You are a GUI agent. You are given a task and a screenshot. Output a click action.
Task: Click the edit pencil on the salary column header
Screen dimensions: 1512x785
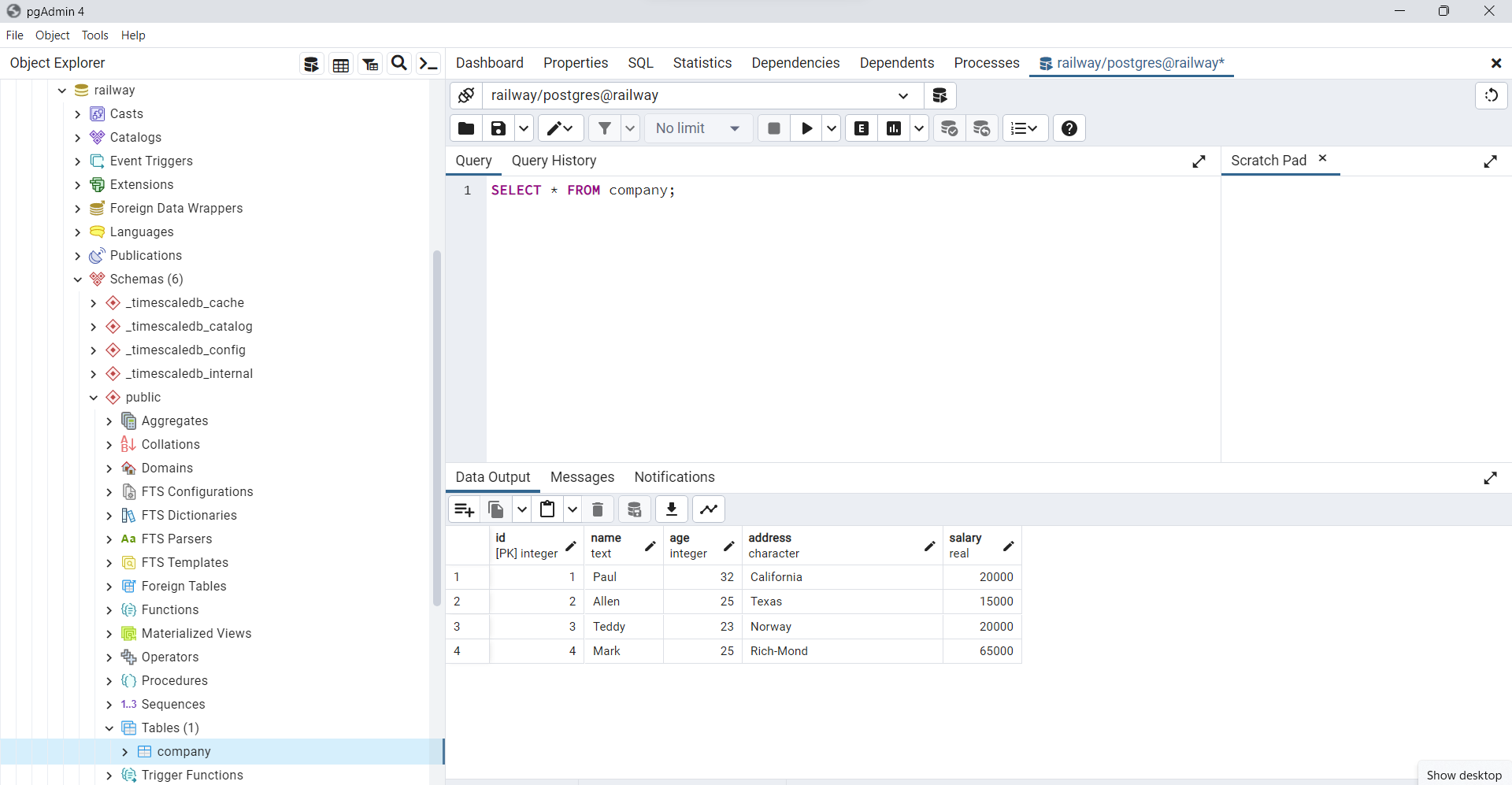coord(1008,546)
